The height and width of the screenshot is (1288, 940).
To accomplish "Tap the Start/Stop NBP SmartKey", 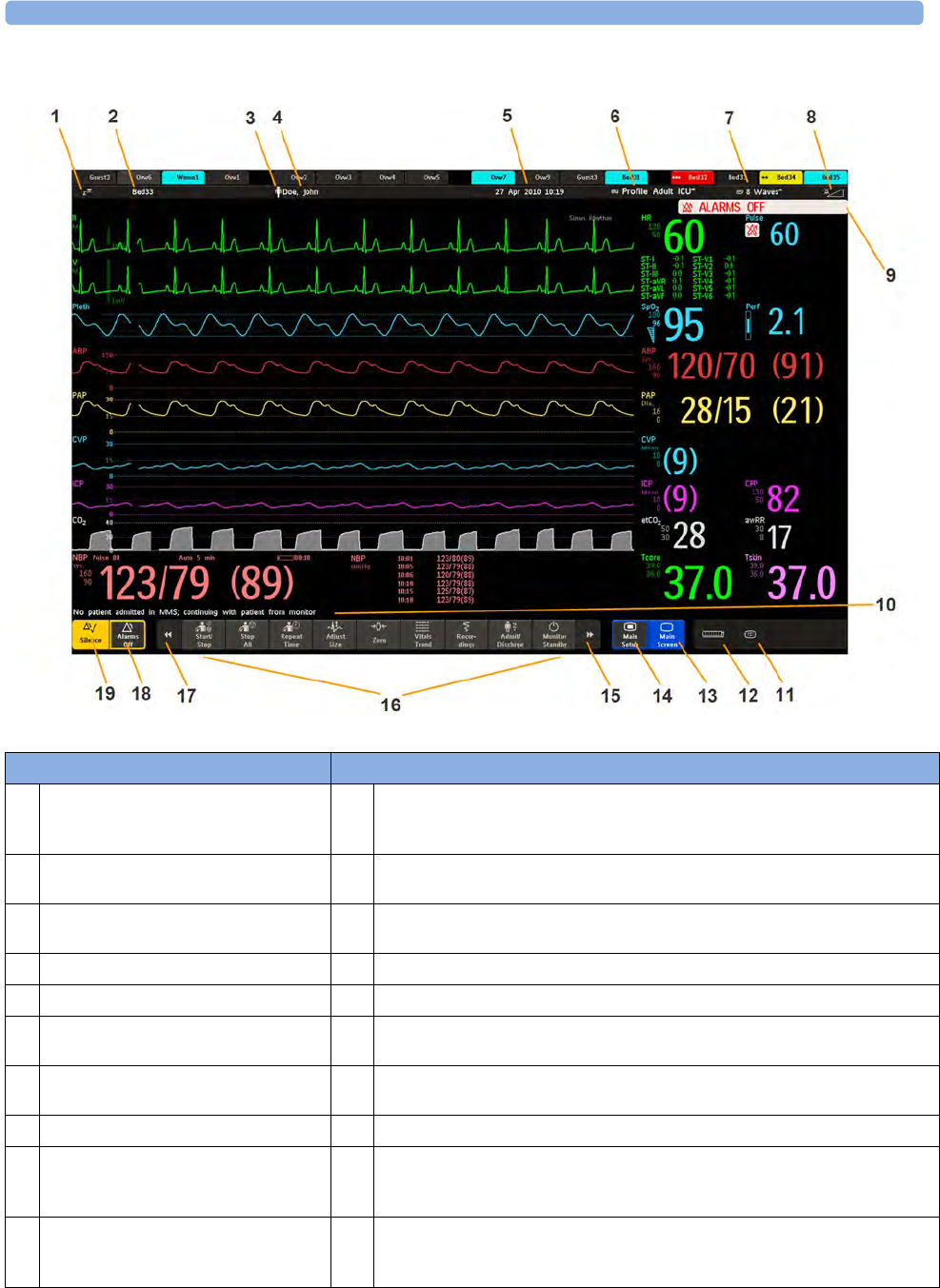I will tap(204, 635).
